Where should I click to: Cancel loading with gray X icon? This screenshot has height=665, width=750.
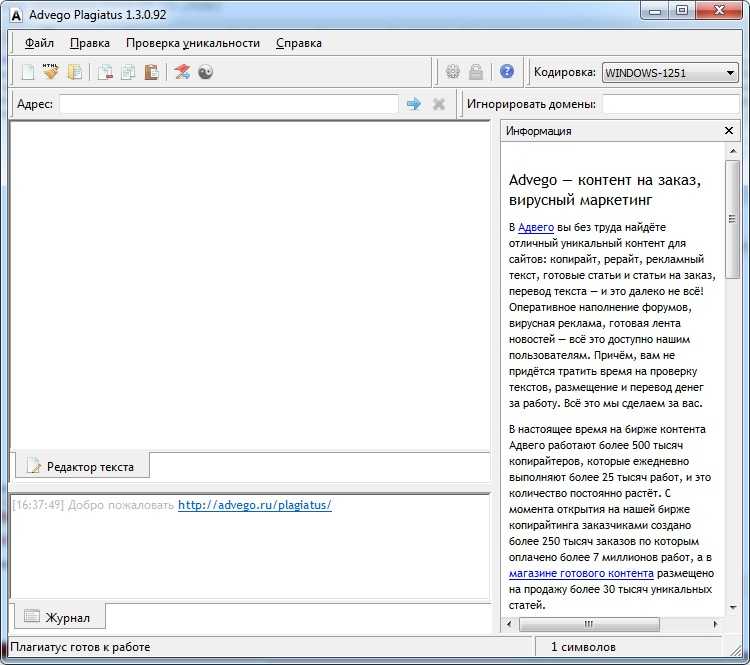[x=439, y=104]
